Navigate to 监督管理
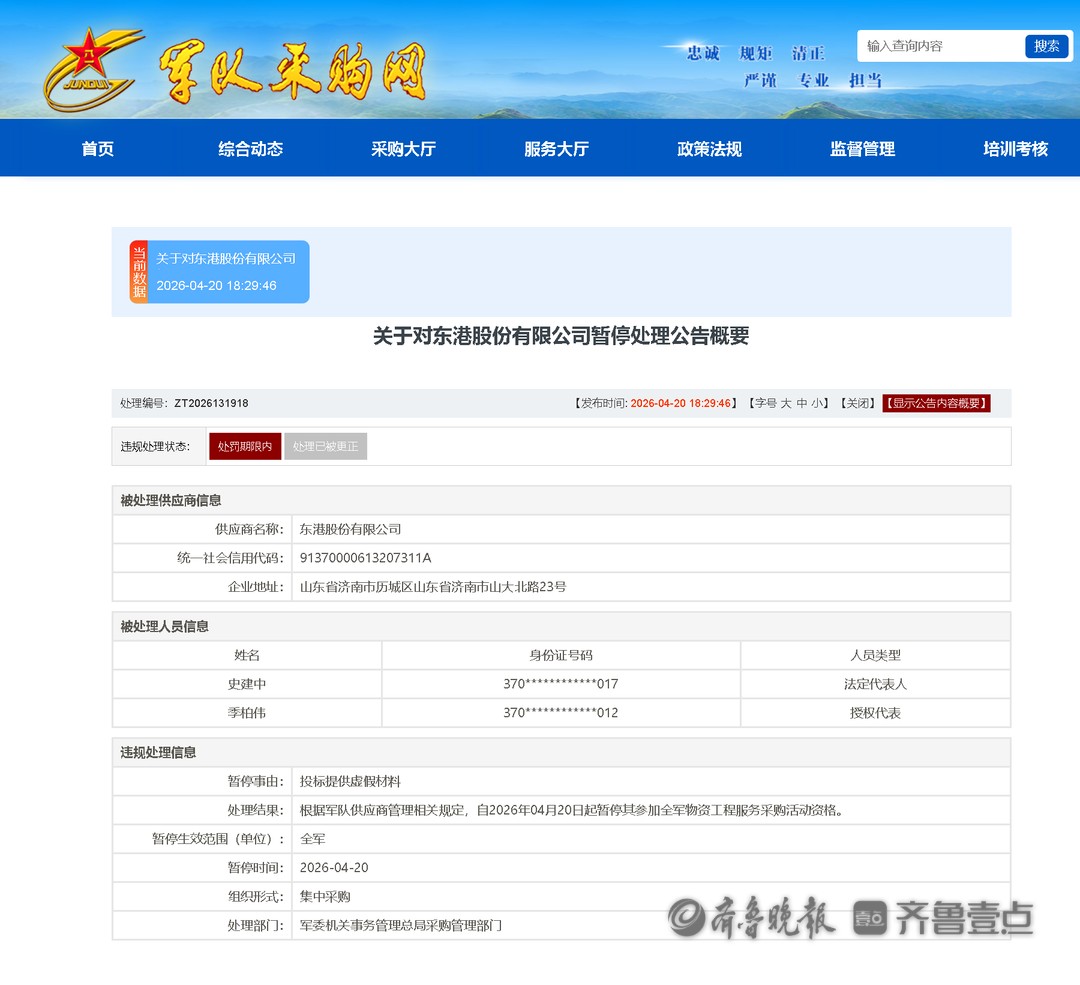 pyautogui.click(x=863, y=149)
